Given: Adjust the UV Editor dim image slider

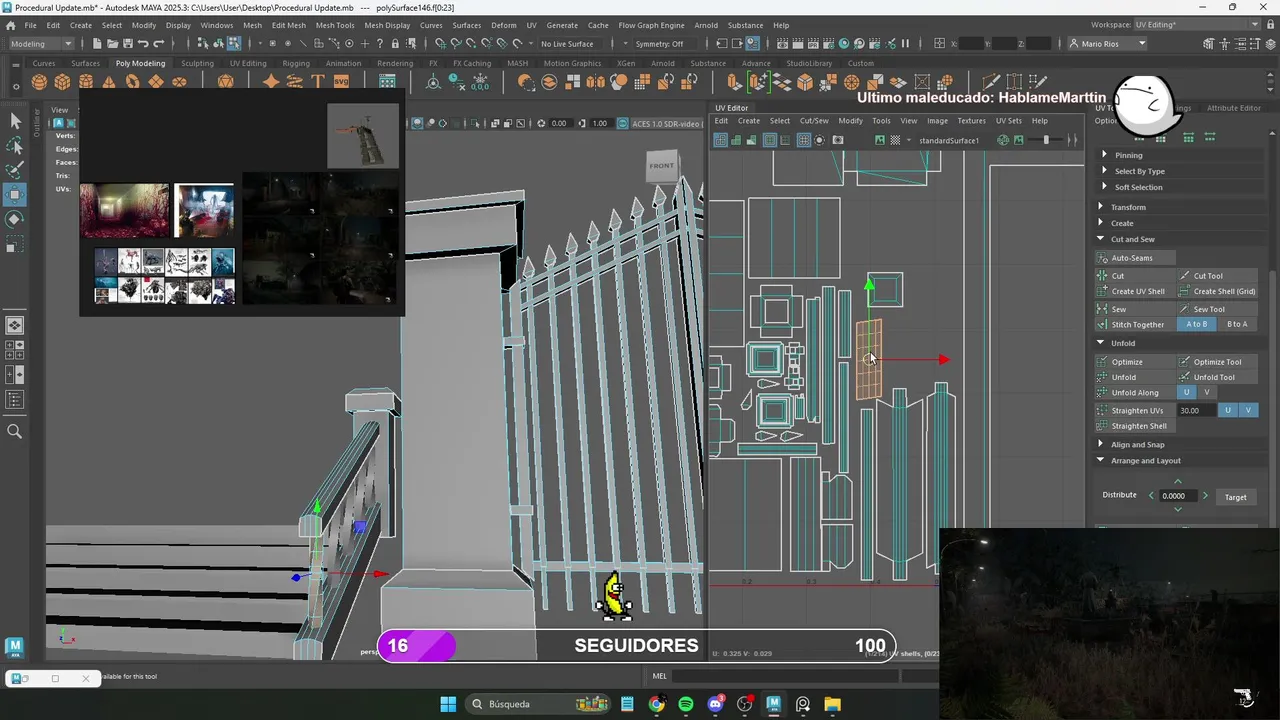Looking at the screenshot, I should (x=1046, y=140).
